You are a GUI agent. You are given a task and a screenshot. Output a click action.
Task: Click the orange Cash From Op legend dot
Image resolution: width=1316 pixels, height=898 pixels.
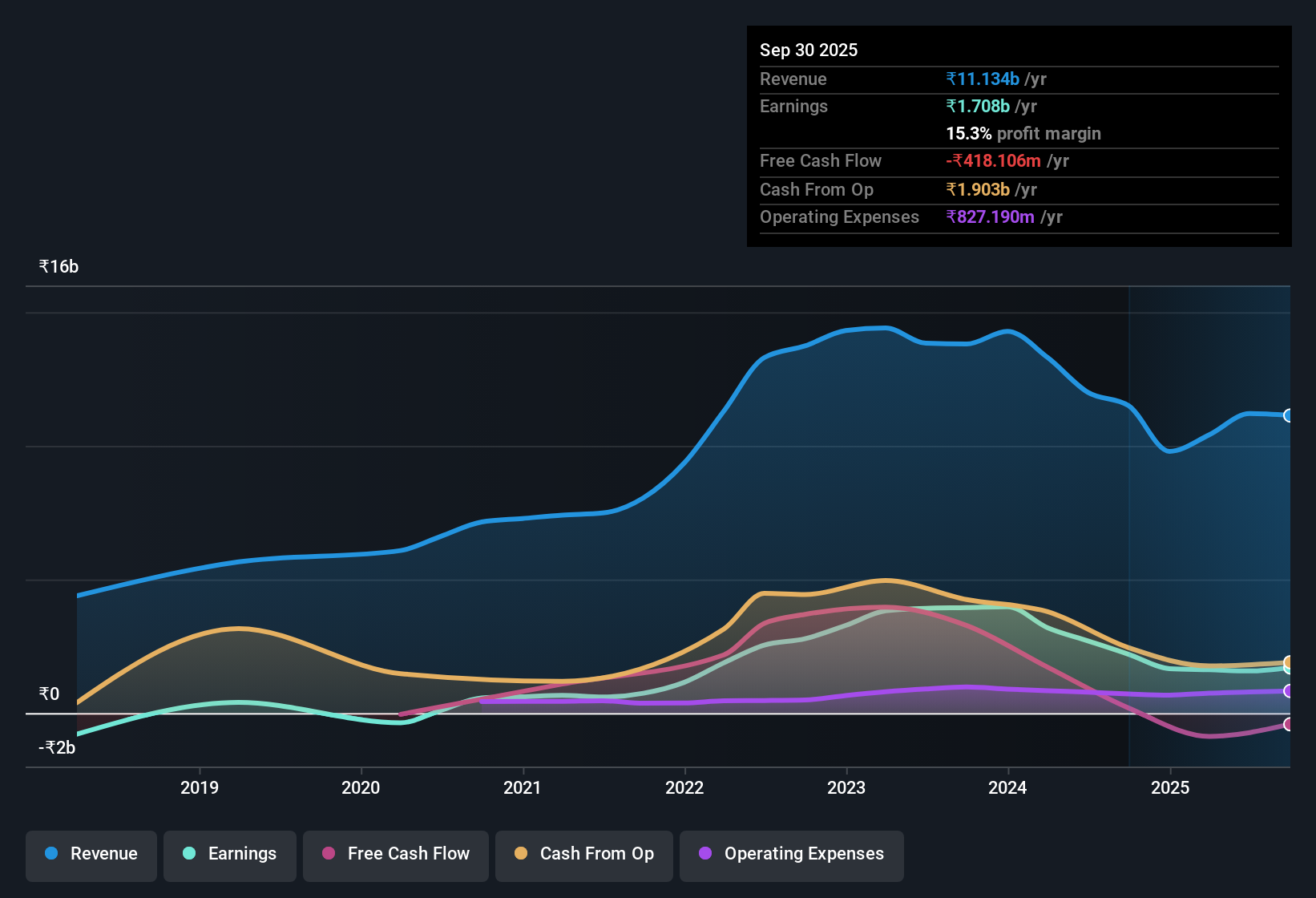(x=521, y=854)
